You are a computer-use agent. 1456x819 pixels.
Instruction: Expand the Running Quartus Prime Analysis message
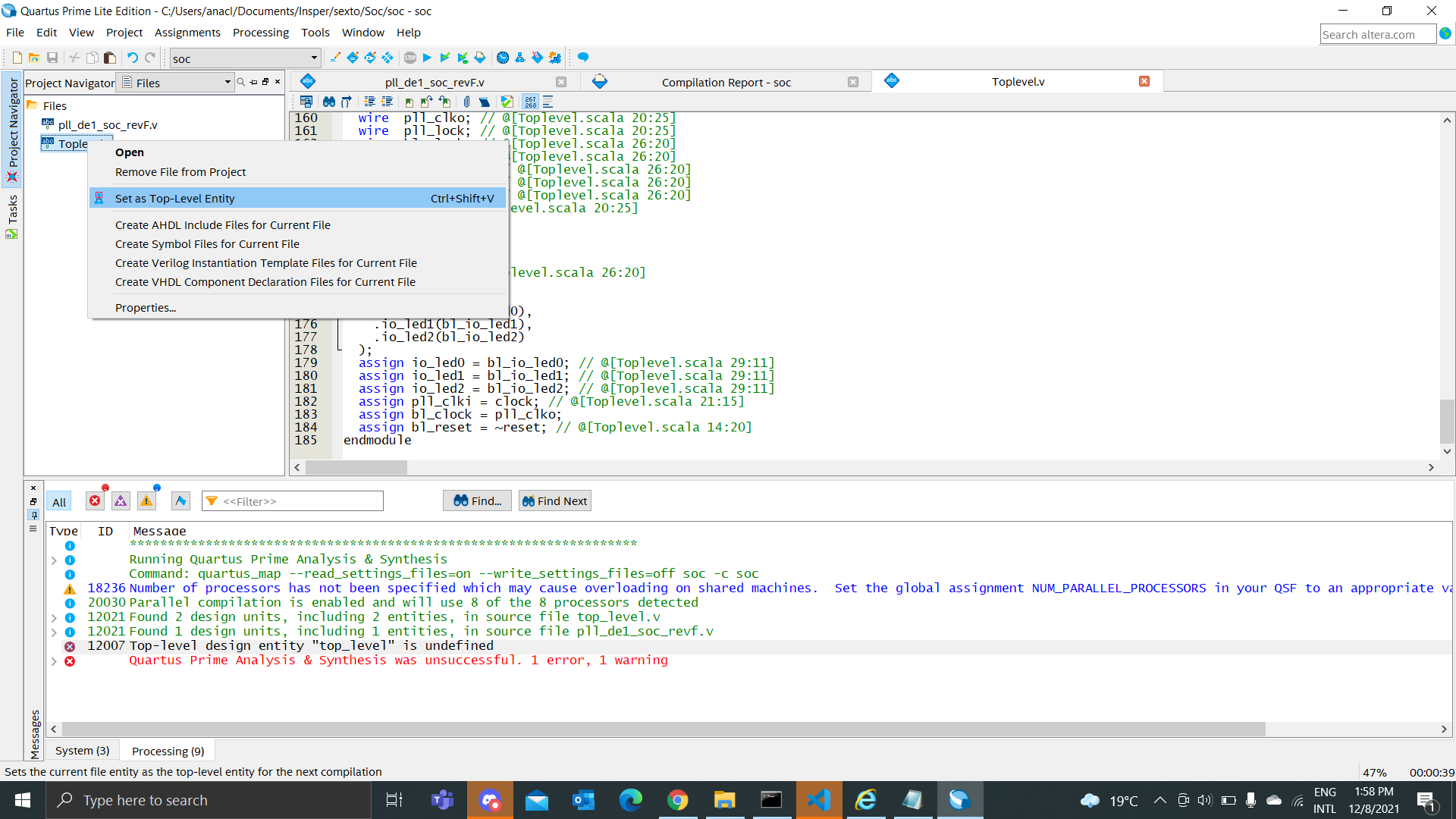tap(54, 560)
